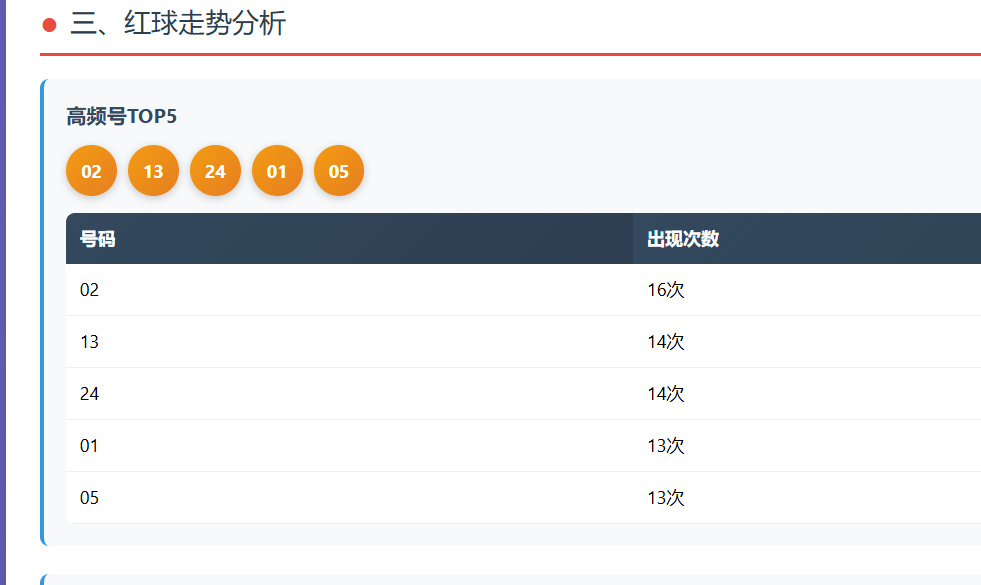Select table cell 02 in 号码 column
Viewport: 981px width, 585px height.
click(x=90, y=290)
